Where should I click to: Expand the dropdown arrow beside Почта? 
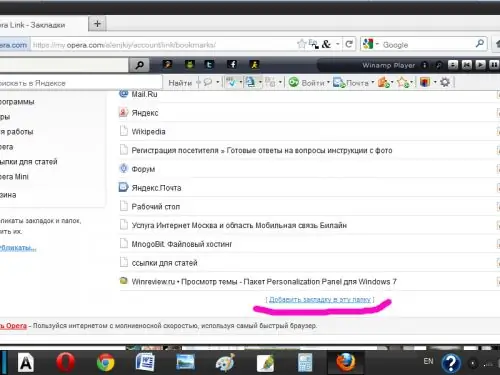tap(373, 82)
